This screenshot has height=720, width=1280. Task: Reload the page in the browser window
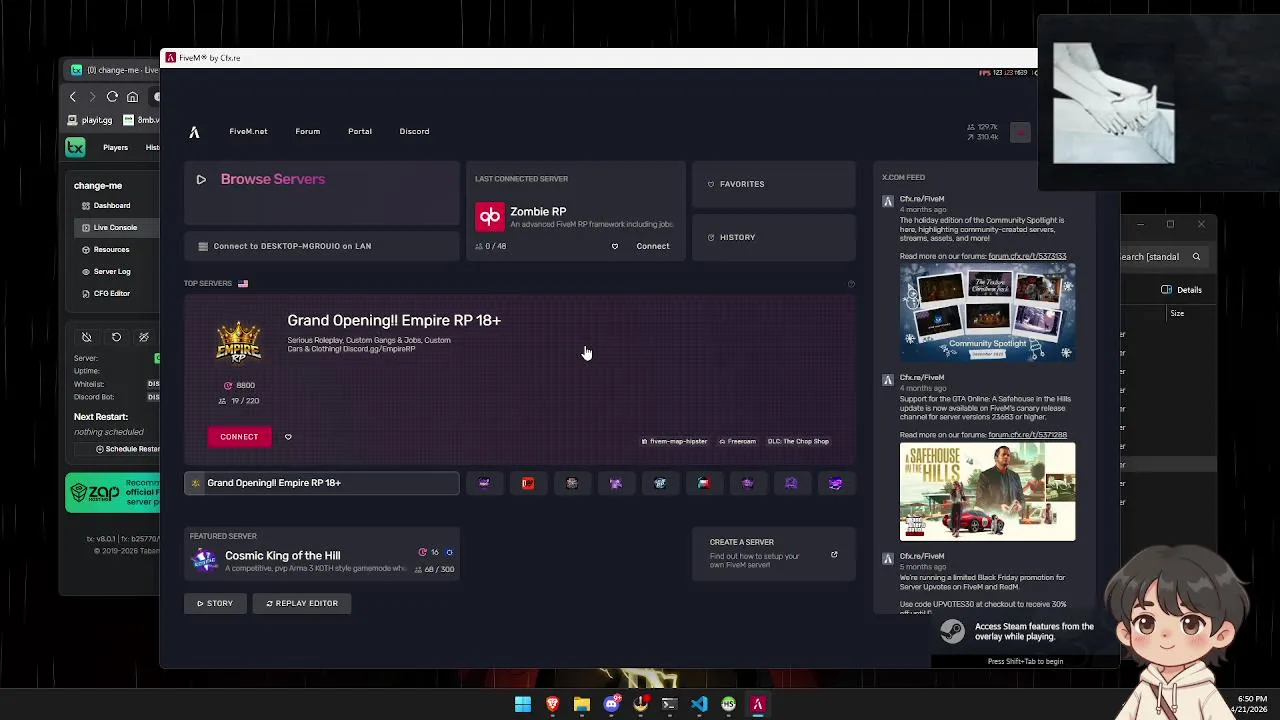tap(112, 96)
